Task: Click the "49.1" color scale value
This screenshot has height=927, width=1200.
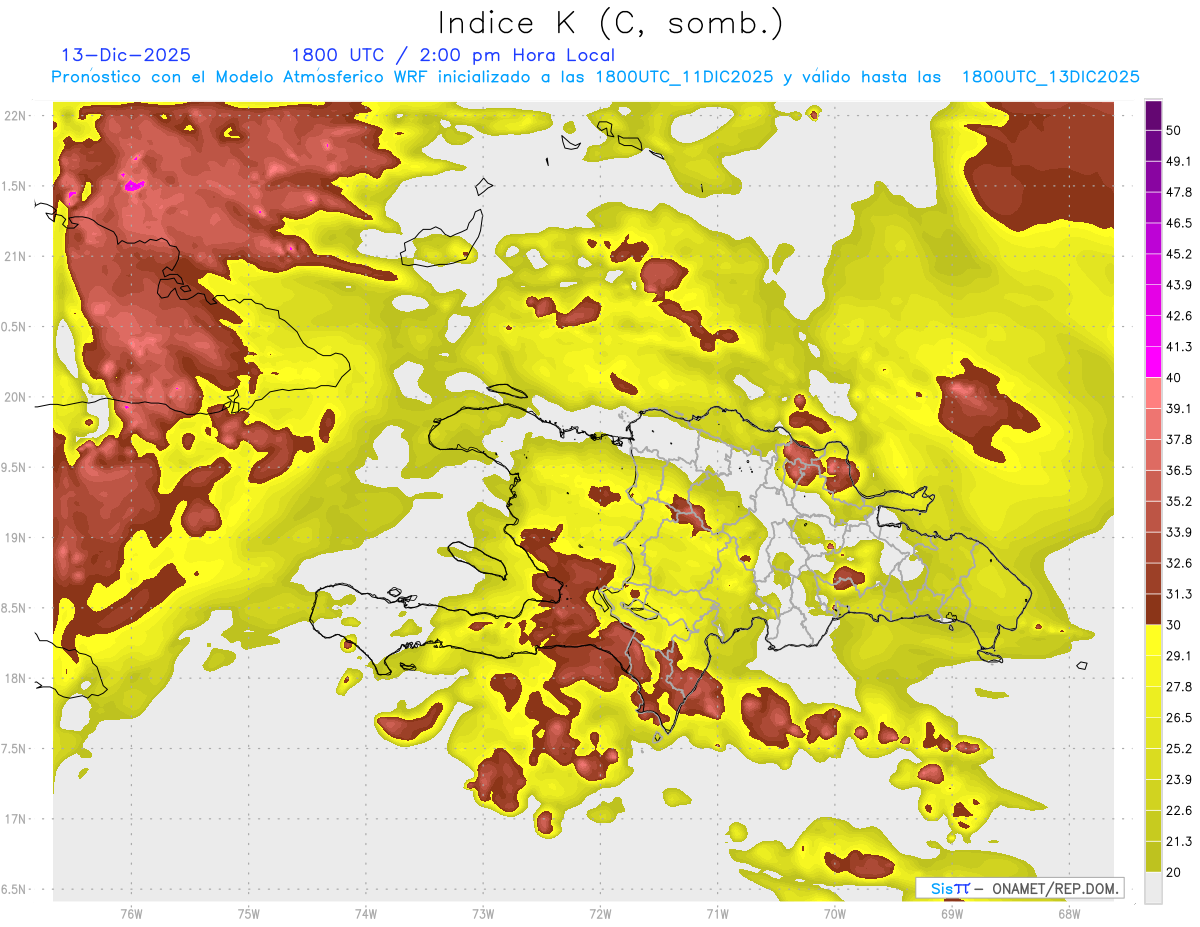Action: click(x=1179, y=161)
